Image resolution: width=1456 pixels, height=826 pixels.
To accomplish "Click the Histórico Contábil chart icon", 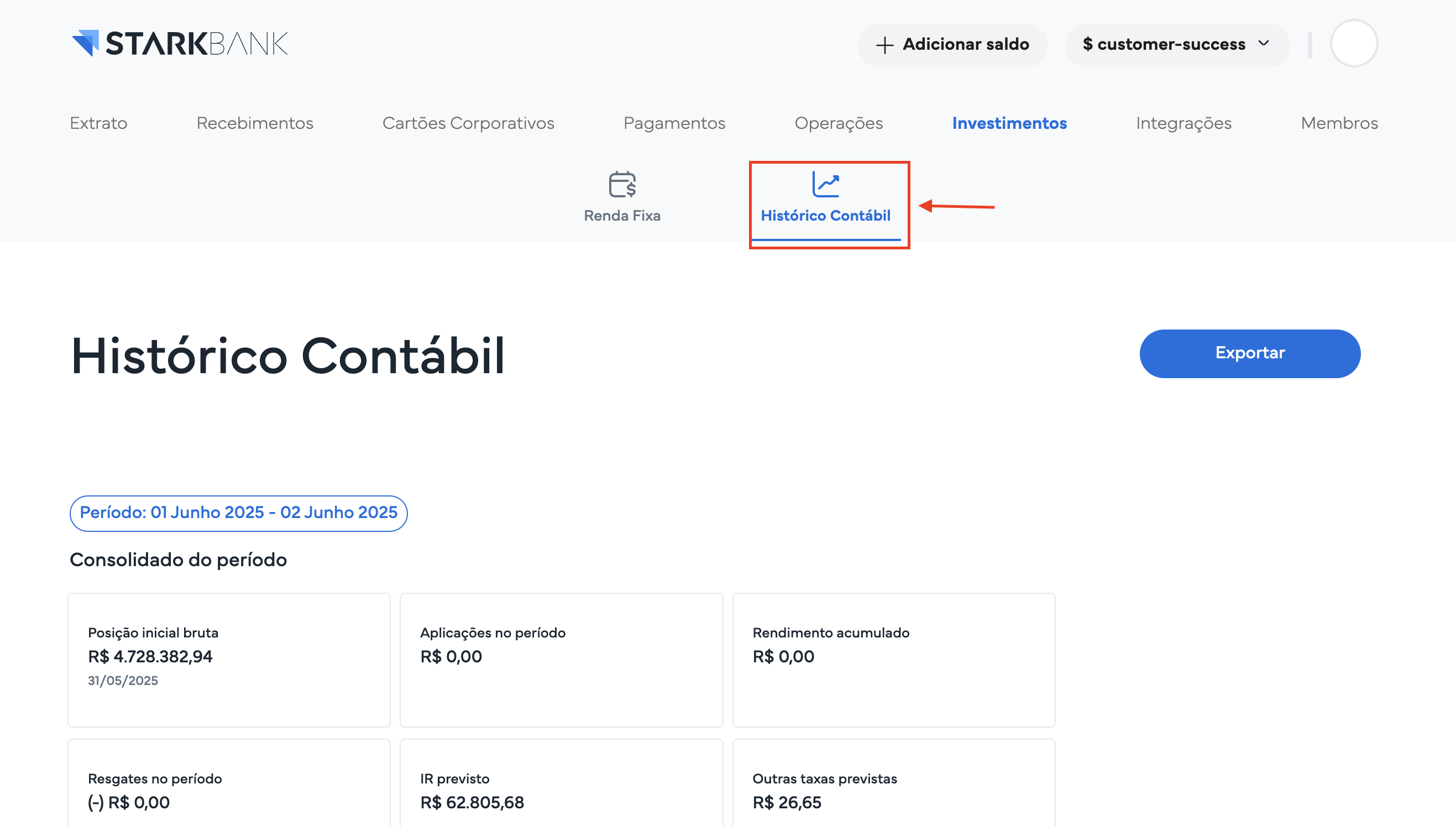I will coord(825,184).
